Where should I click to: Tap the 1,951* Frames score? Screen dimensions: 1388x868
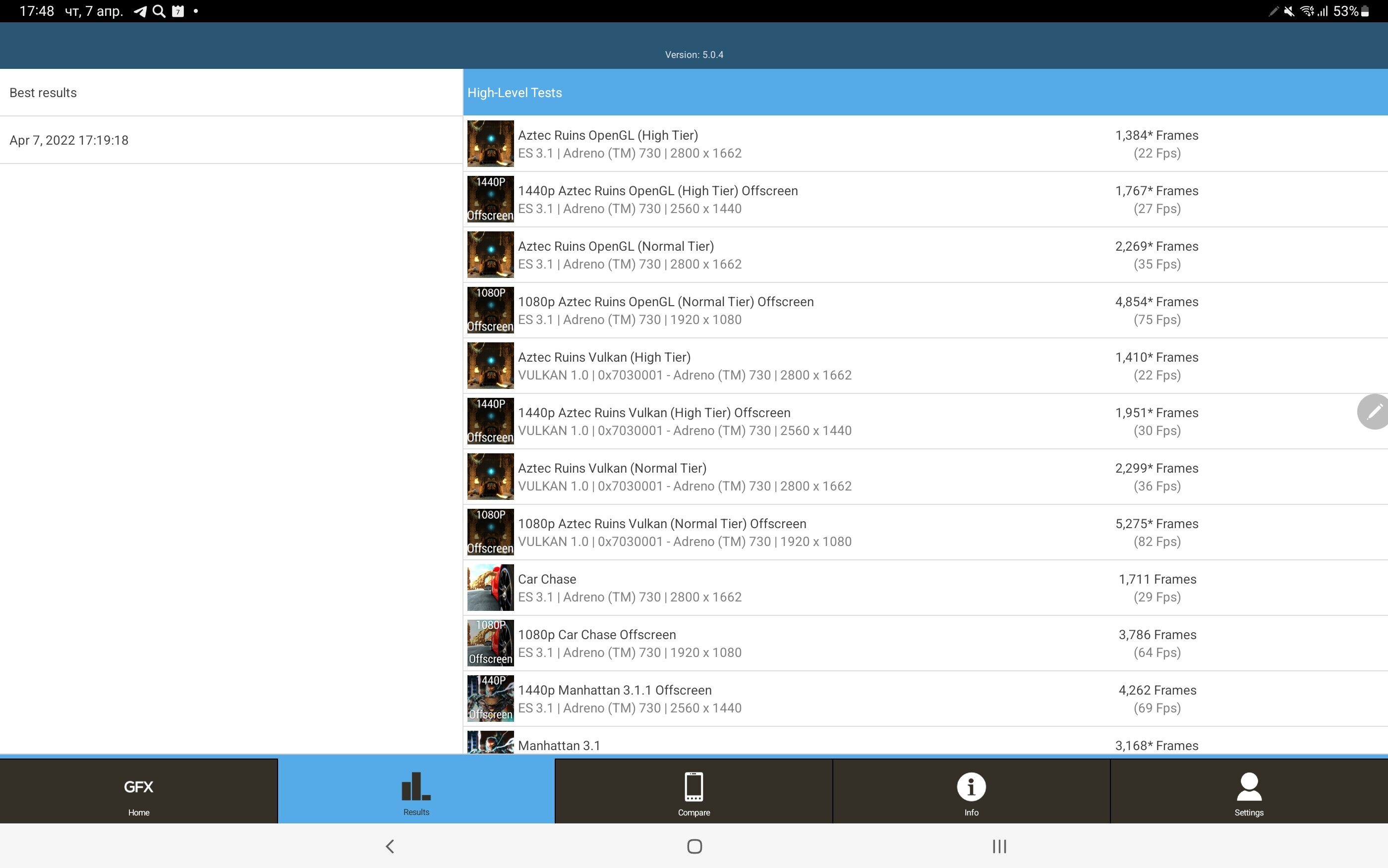[x=1157, y=413]
